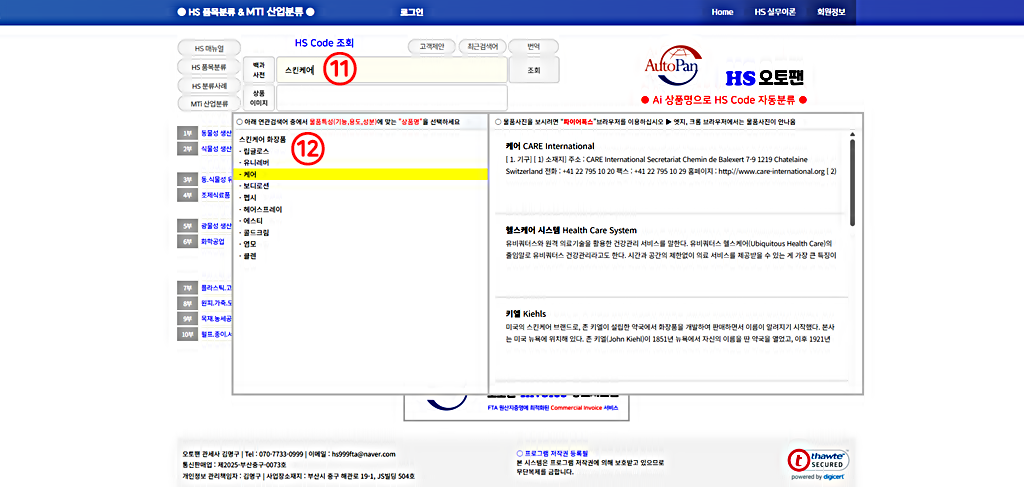Open the HS 품목분류 side button
The image size is (1024, 487).
(x=209, y=67)
